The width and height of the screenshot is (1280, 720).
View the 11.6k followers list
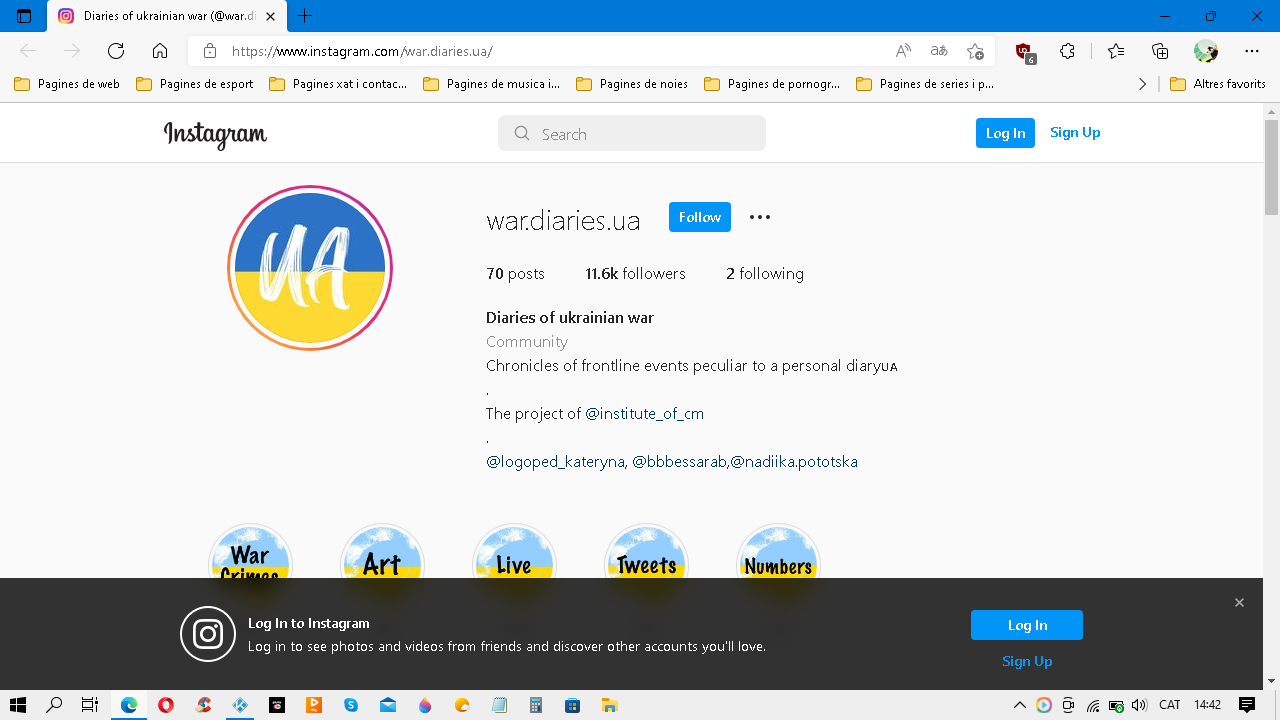point(636,273)
